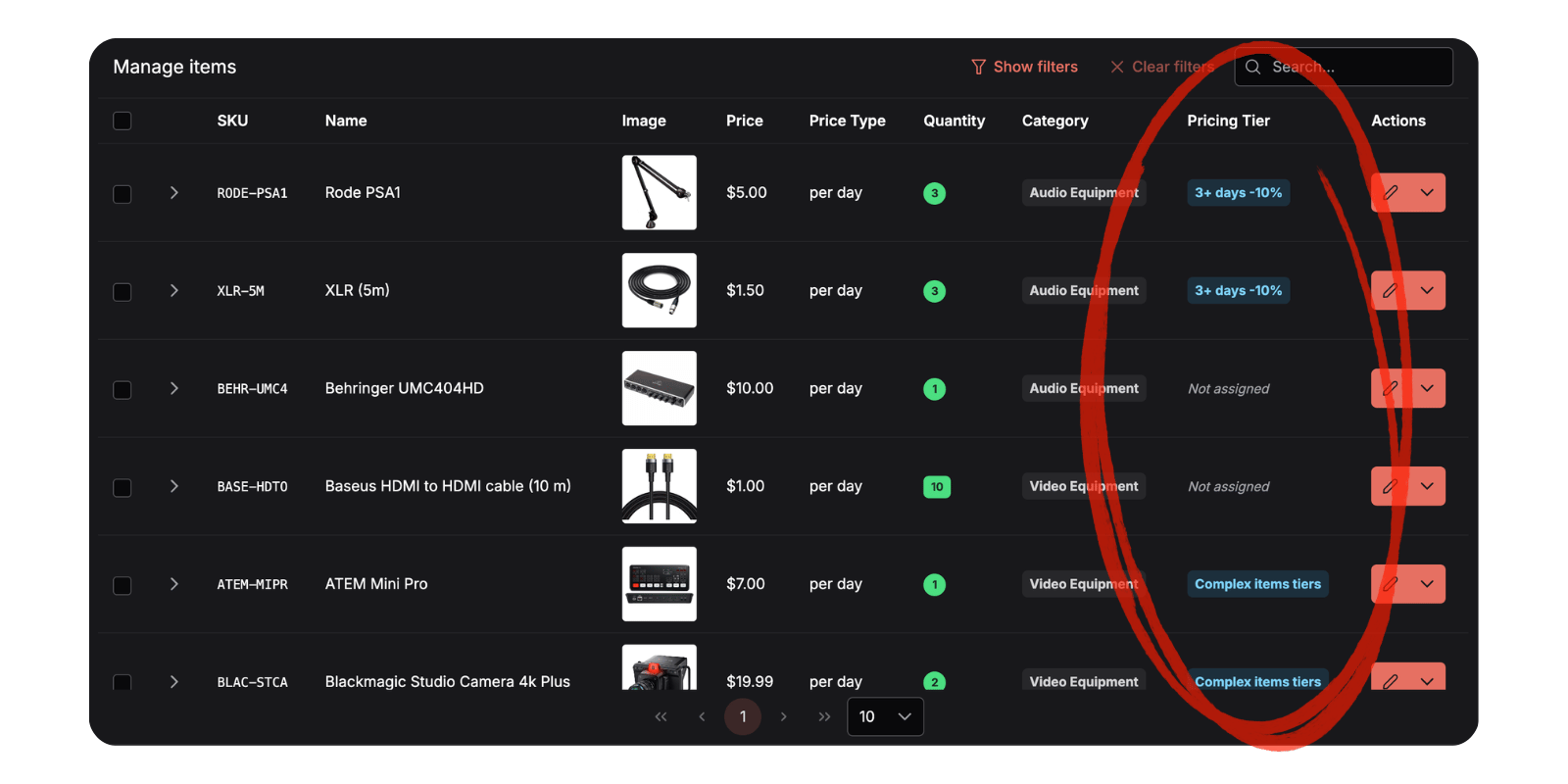
Task: Edit the ATEM Mini Pro pencil icon
Action: click(x=1390, y=584)
